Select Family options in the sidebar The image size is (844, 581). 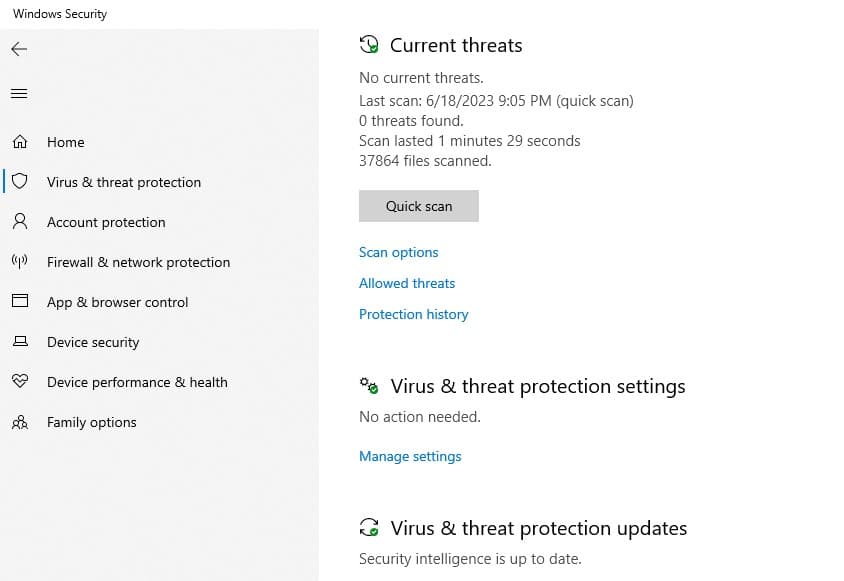91,422
